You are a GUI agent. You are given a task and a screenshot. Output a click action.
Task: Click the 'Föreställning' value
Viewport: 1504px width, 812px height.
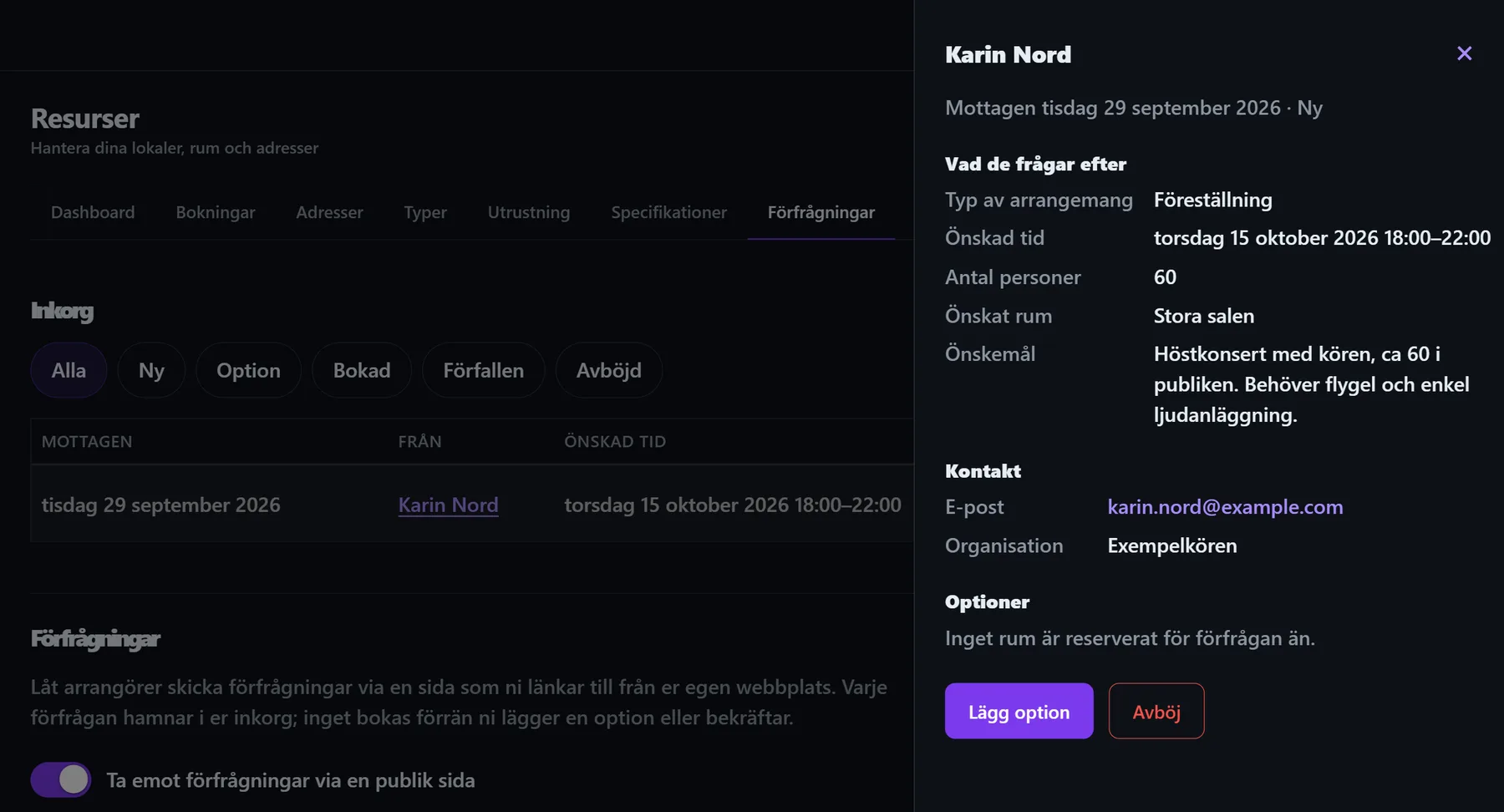(x=1213, y=200)
